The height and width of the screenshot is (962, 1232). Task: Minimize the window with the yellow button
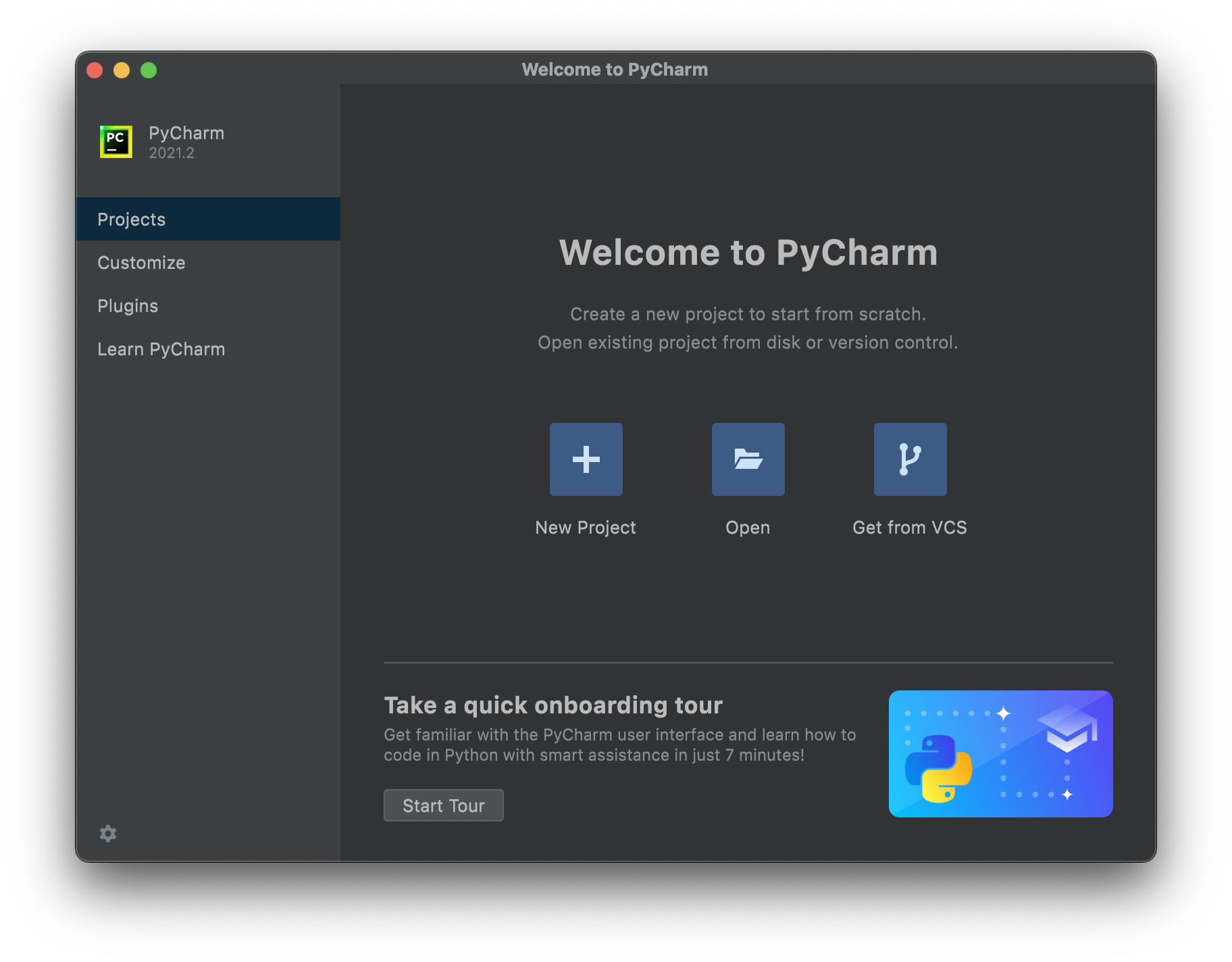(x=122, y=70)
